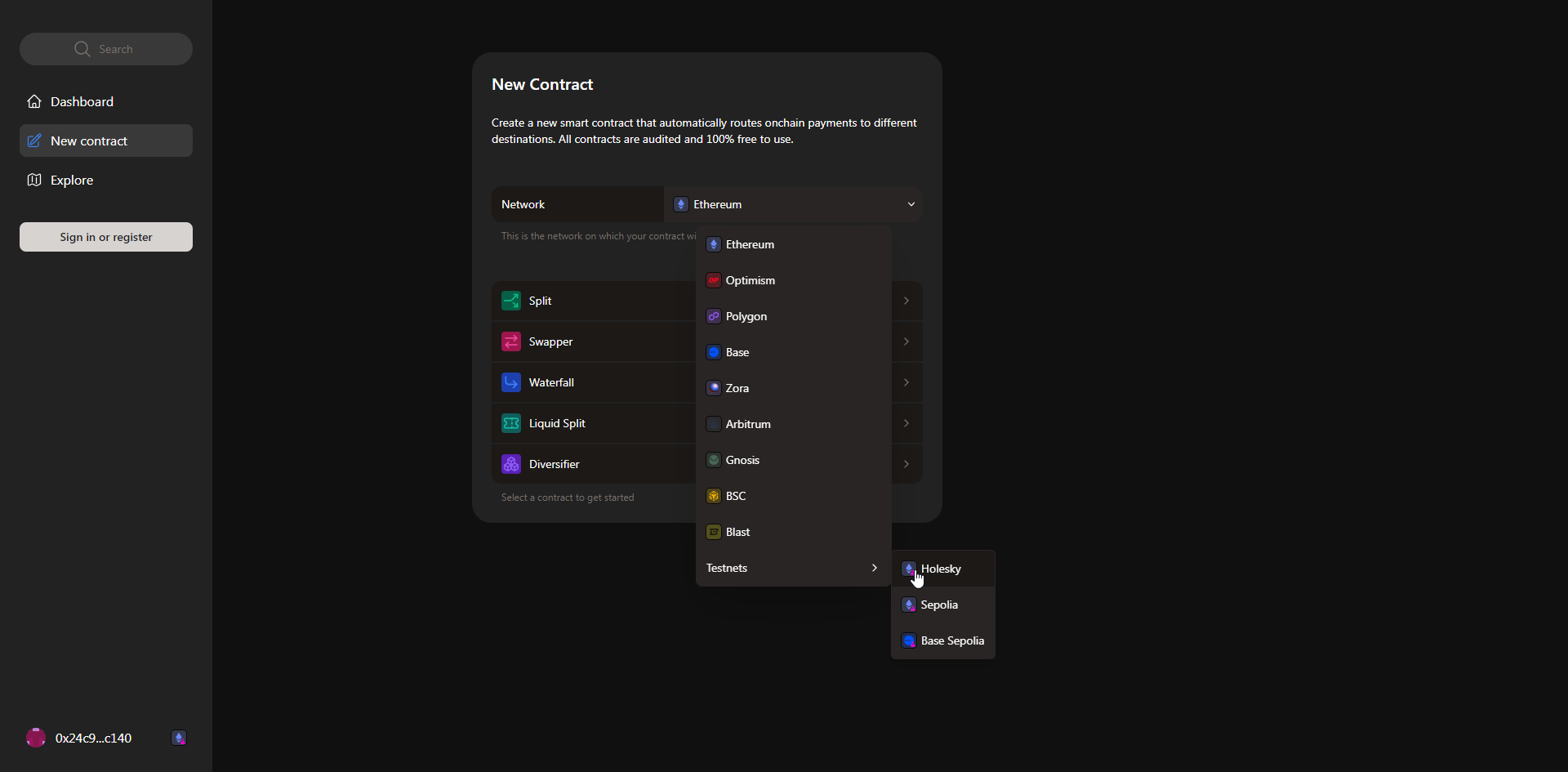Click inside the Search field
This screenshot has width=1568, height=772.
118,48
